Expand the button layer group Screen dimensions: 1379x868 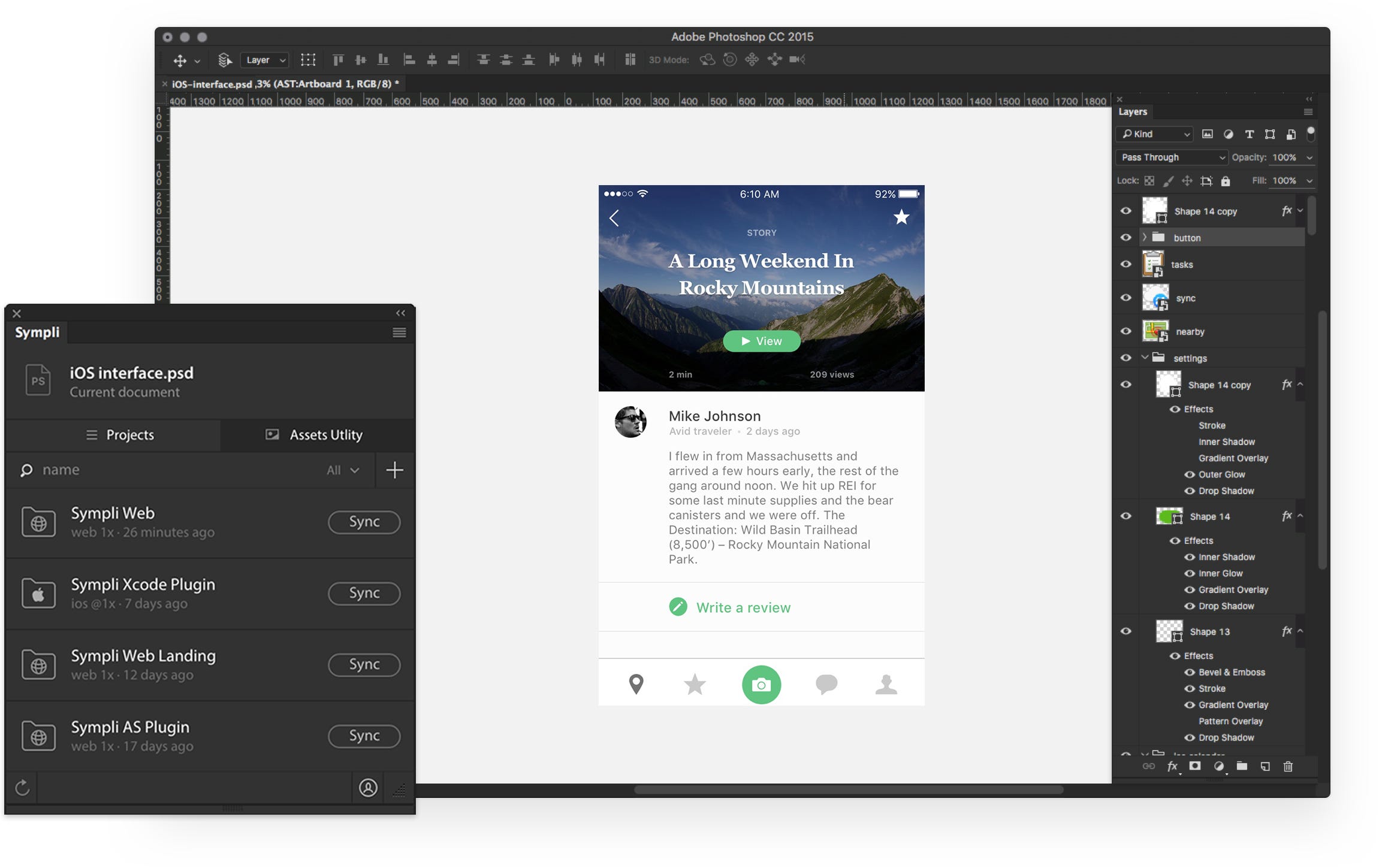click(1145, 237)
